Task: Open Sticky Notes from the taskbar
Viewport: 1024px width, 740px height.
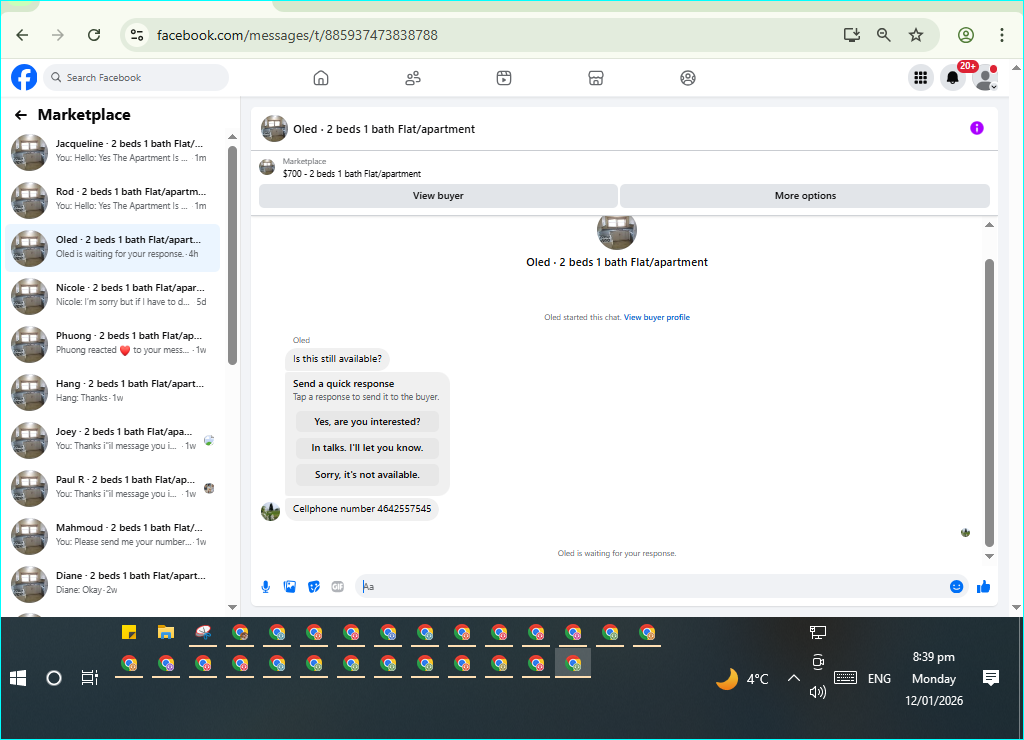Action: tap(129, 632)
